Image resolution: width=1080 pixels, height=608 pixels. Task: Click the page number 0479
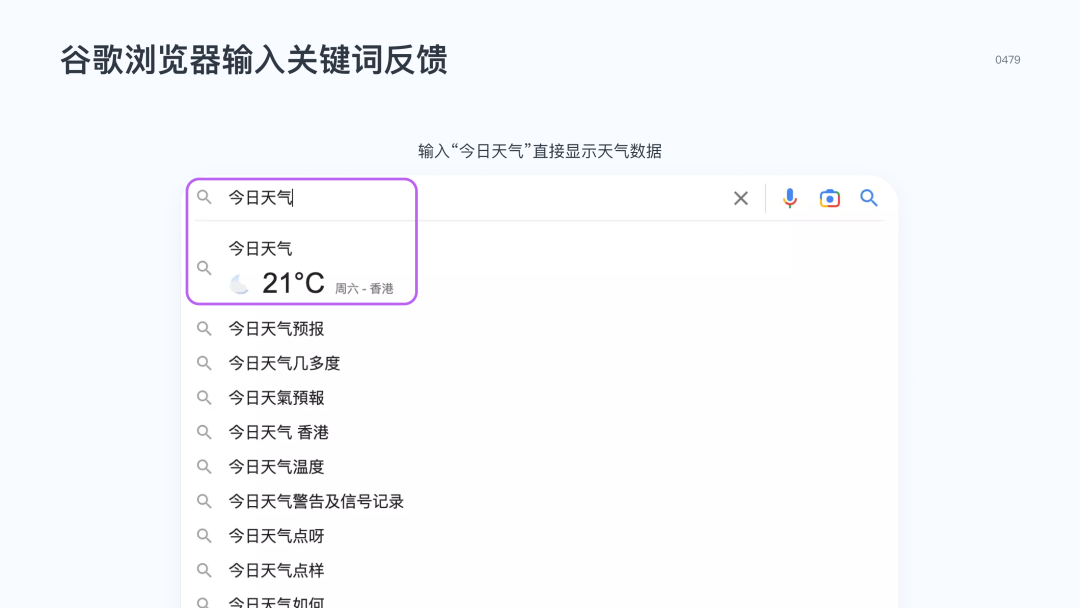click(x=1008, y=60)
